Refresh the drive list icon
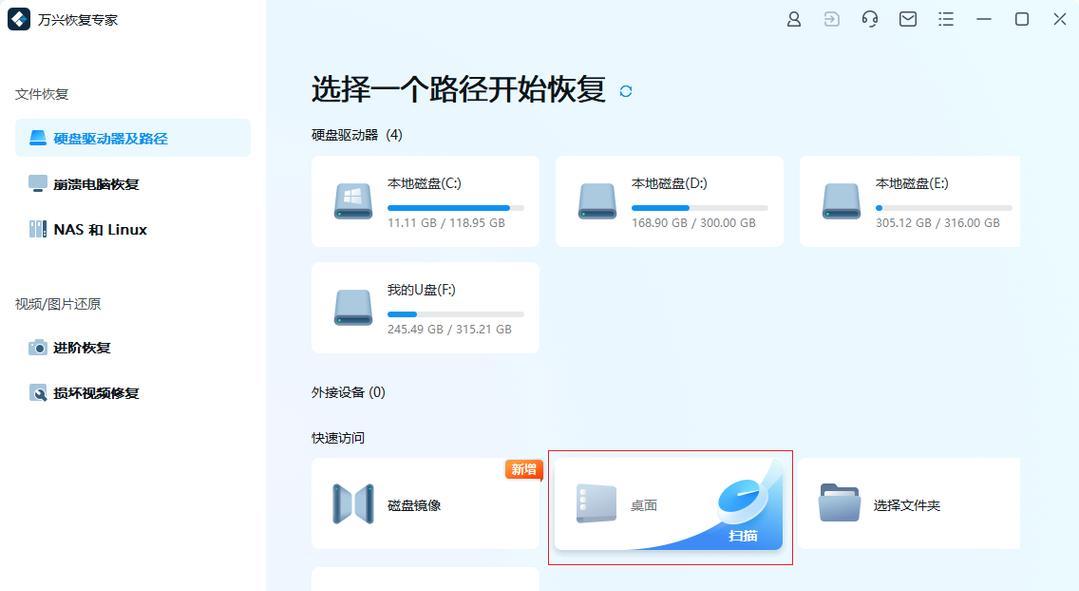The image size is (1079, 591). tap(626, 91)
